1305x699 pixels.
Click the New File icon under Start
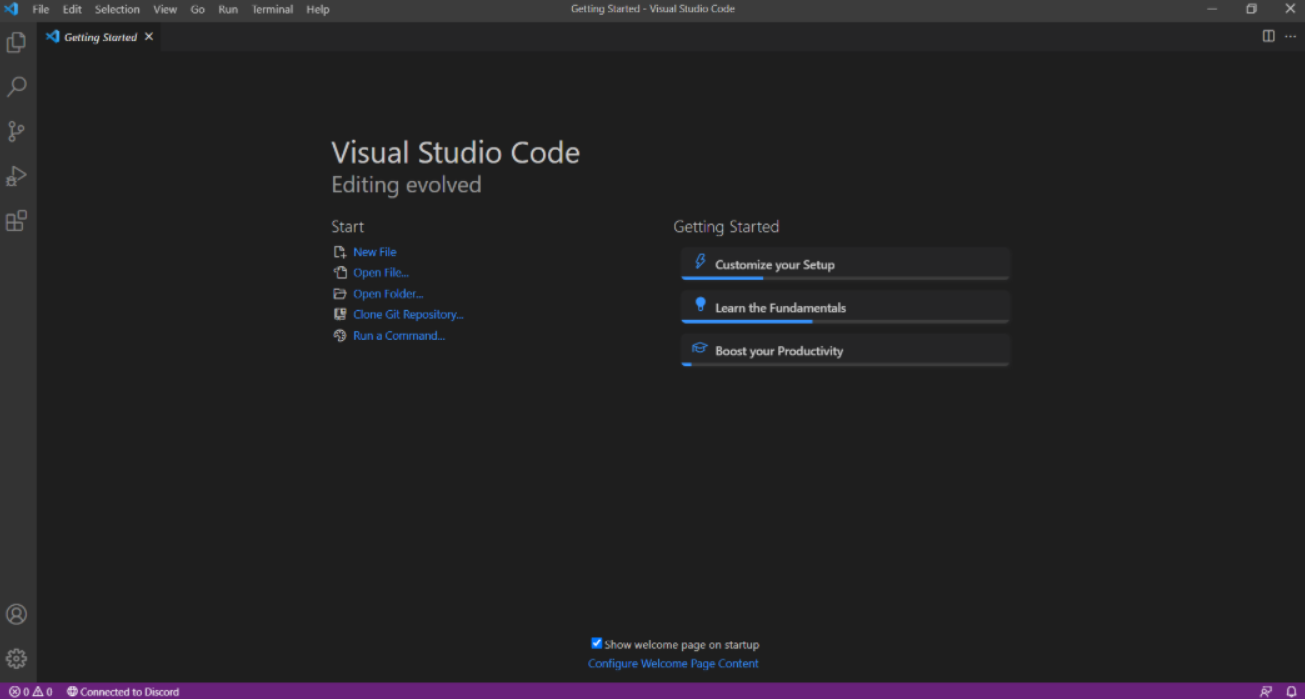340,252
